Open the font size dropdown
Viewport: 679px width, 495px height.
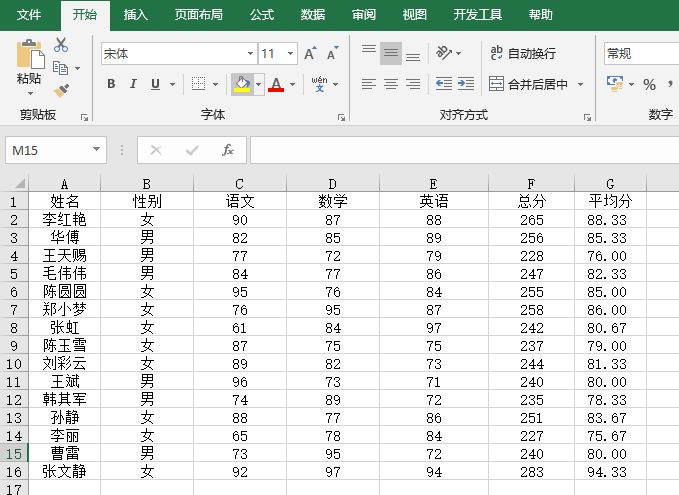coord(291,53)
